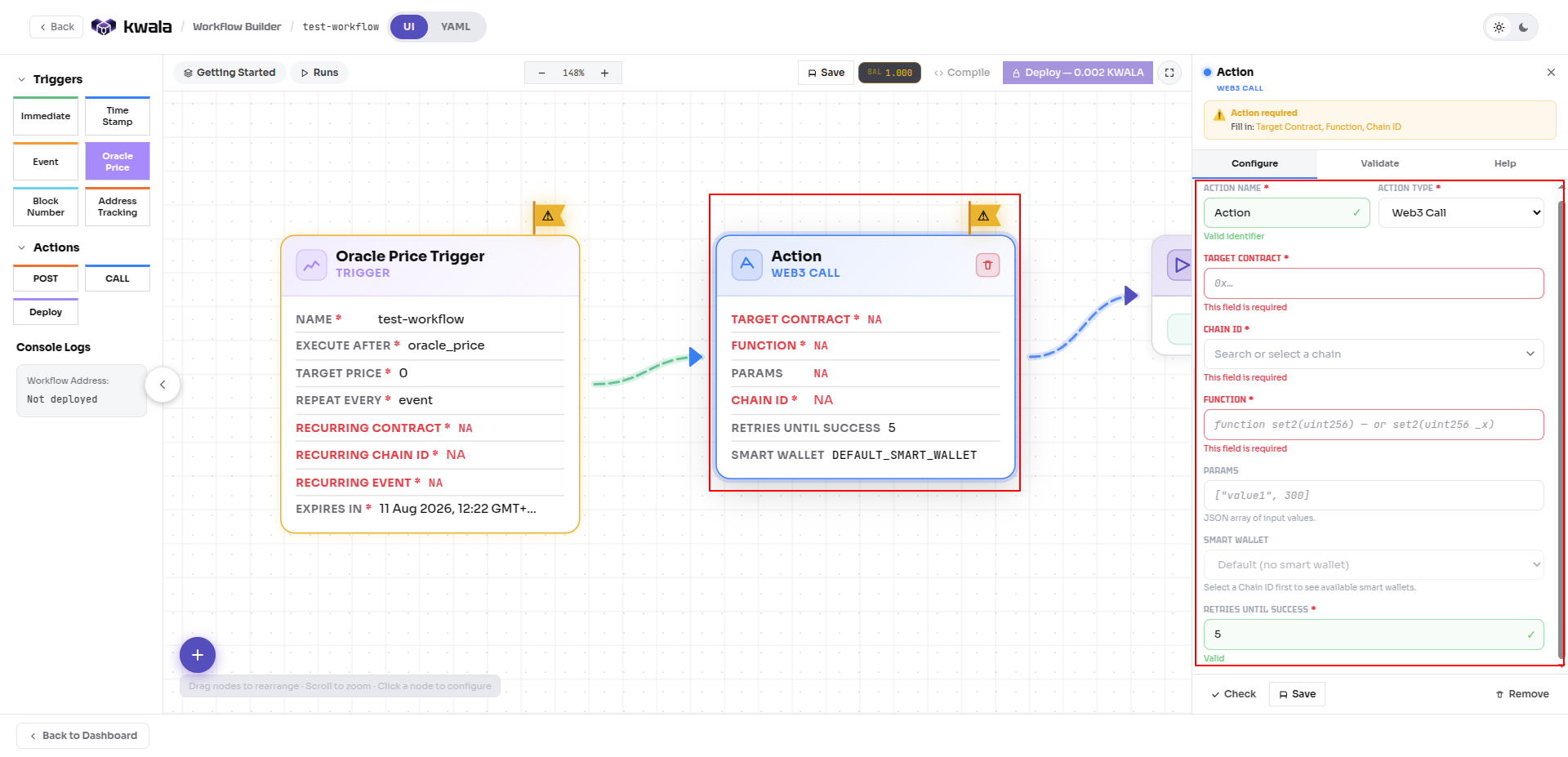
Task: Click the Action required warning triangle icon
Action: point(1219,115)
